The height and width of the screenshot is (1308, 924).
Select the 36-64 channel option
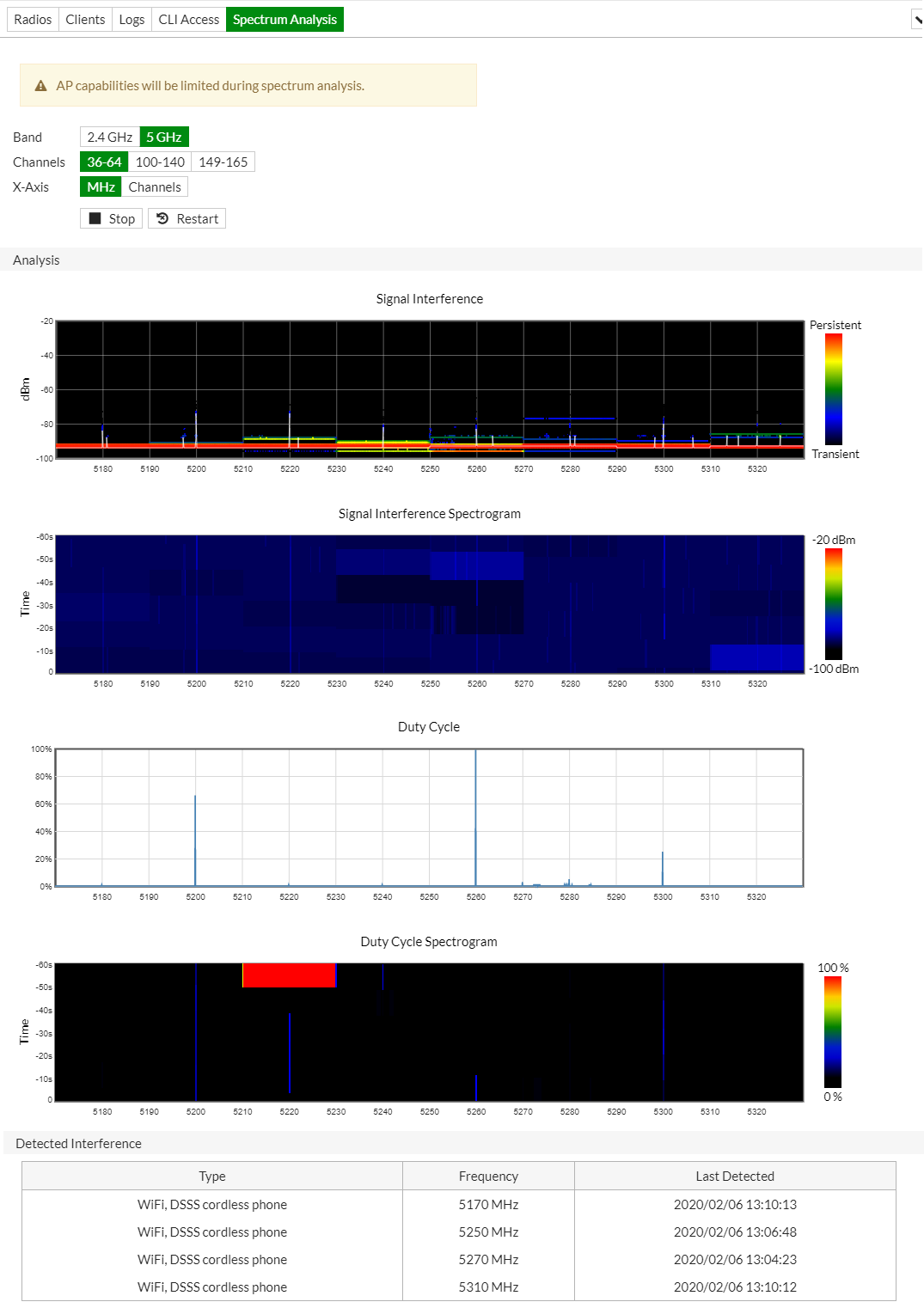point(103,161)
